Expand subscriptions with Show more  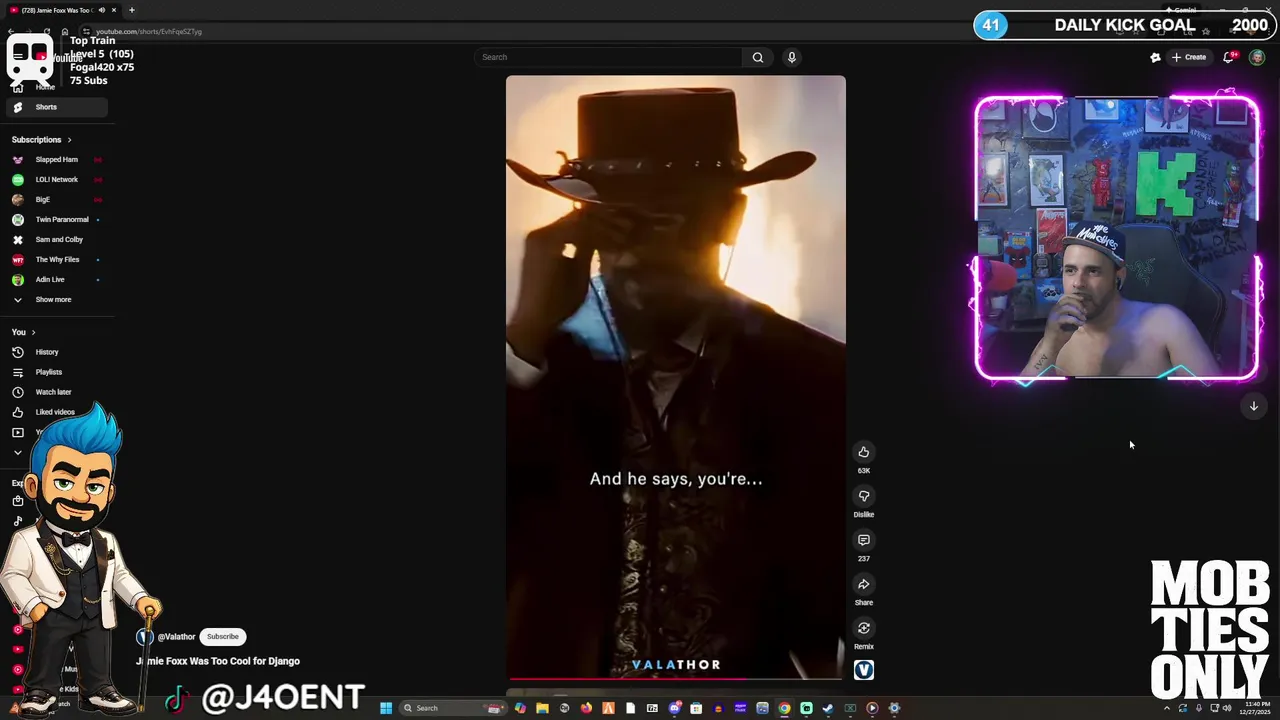tap(56, 300)
